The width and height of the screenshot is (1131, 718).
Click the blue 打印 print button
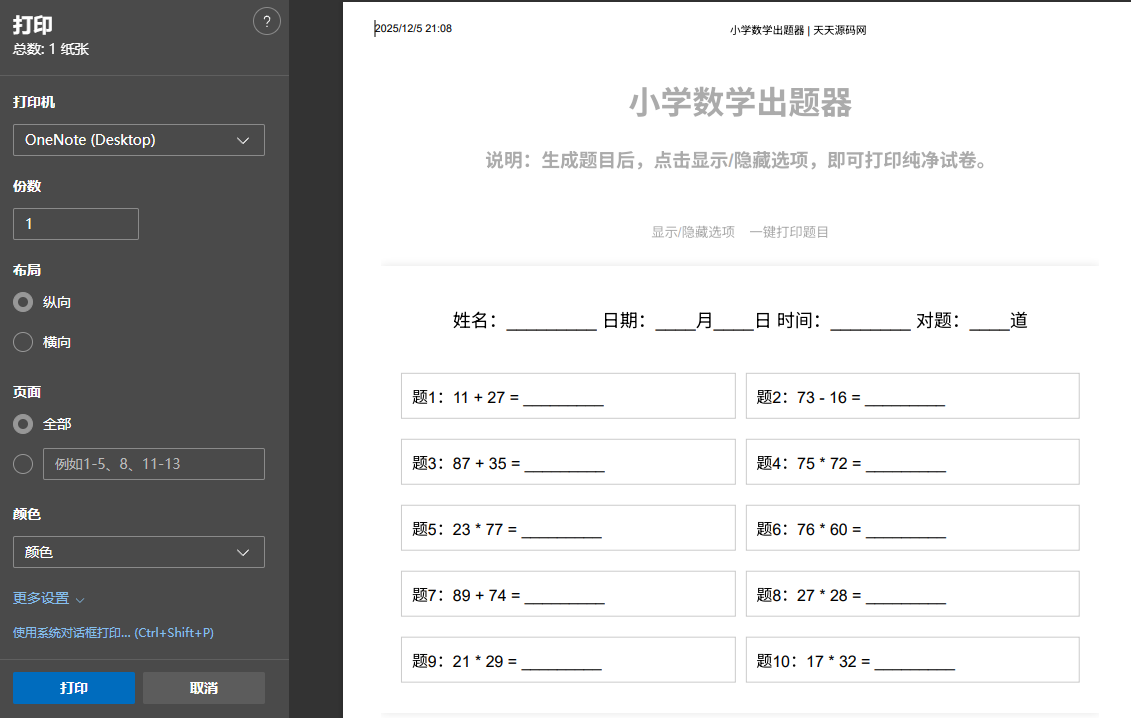[x=73, y=687]
